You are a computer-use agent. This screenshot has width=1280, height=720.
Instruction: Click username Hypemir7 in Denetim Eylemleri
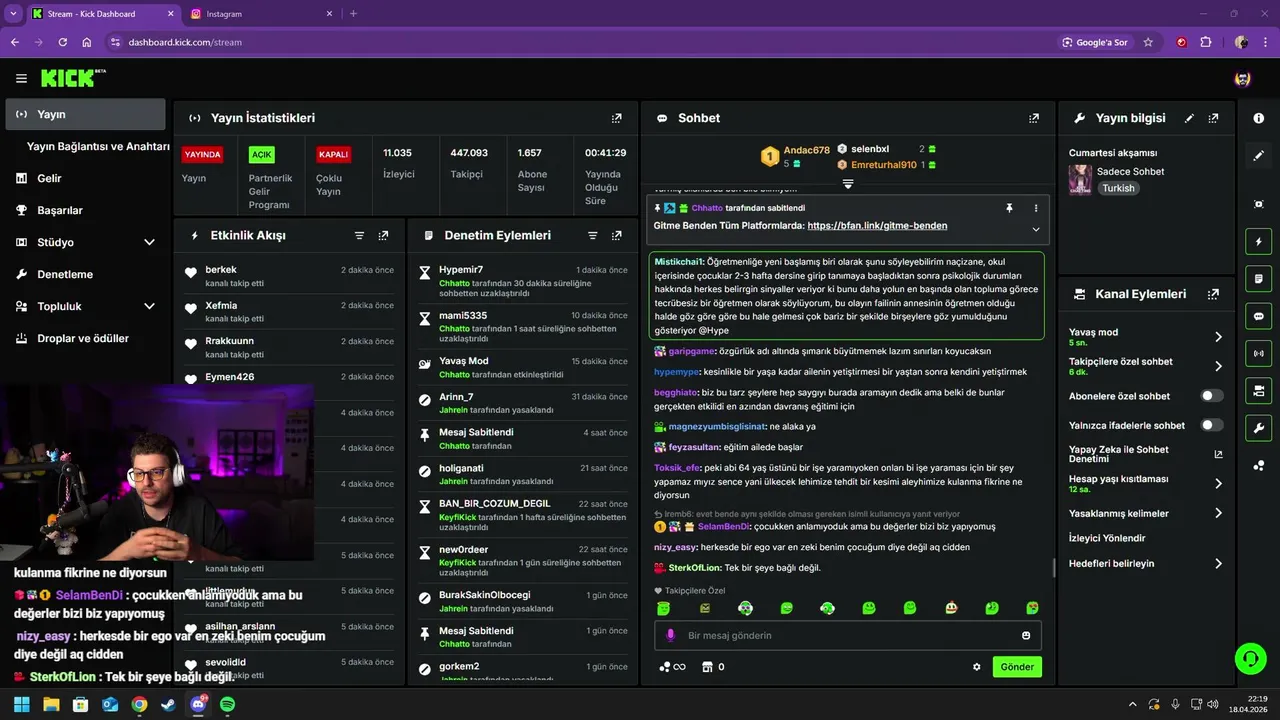[461, 270]
